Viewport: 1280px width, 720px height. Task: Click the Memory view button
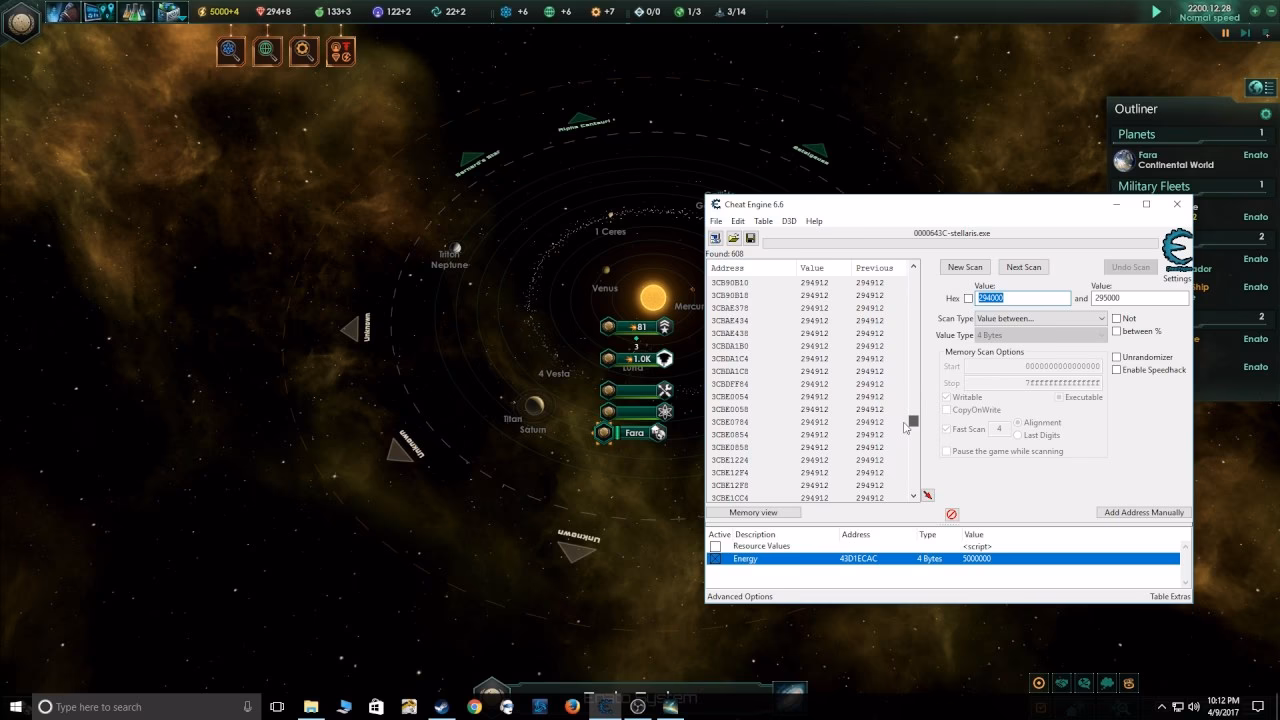[753, 512]
